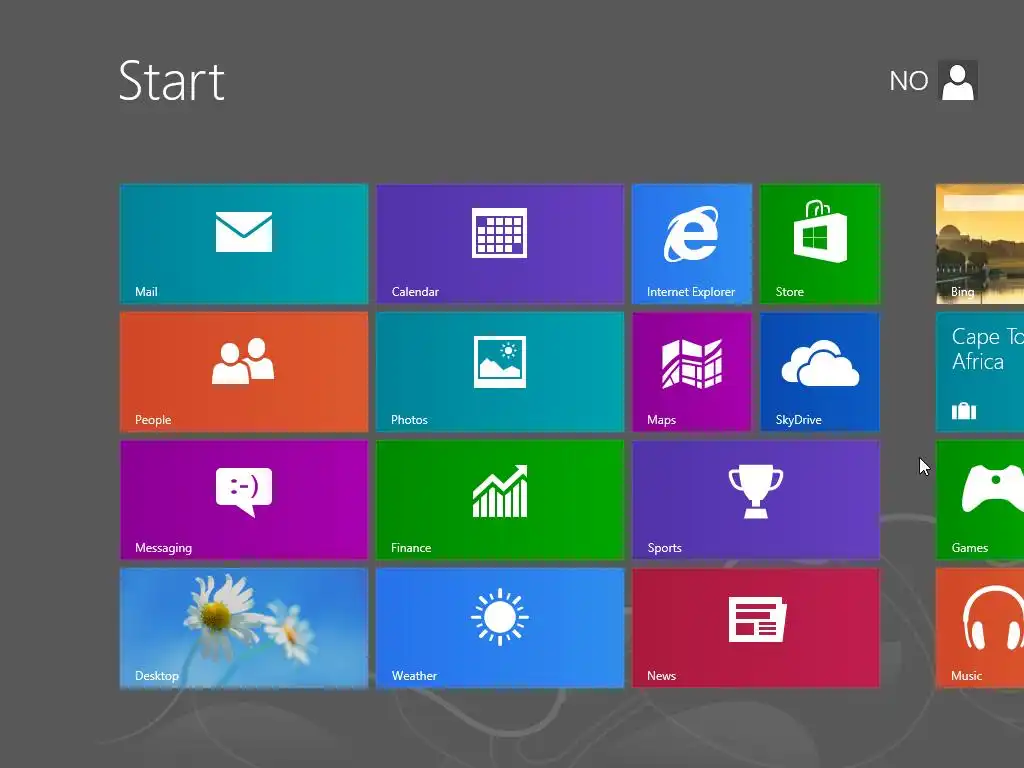Click the NO user name
1024x768 pixels.
tap(908, 81)
